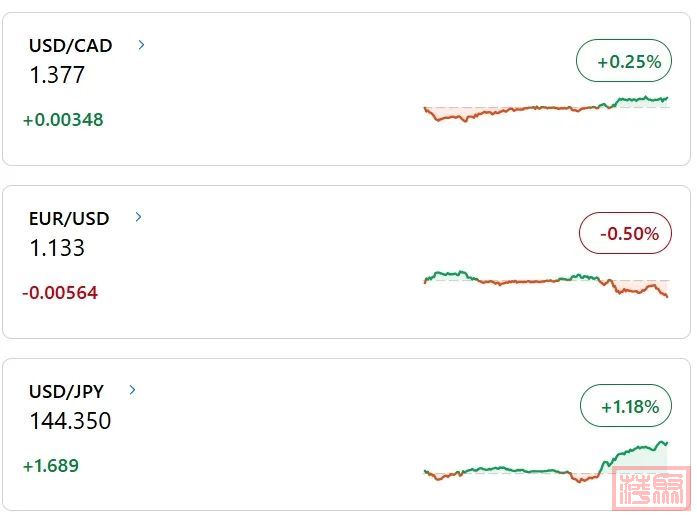This screenshot has width=697, height=516.
Task: Select the 1.133 EUR/USD rate
Action: (57, 248)
